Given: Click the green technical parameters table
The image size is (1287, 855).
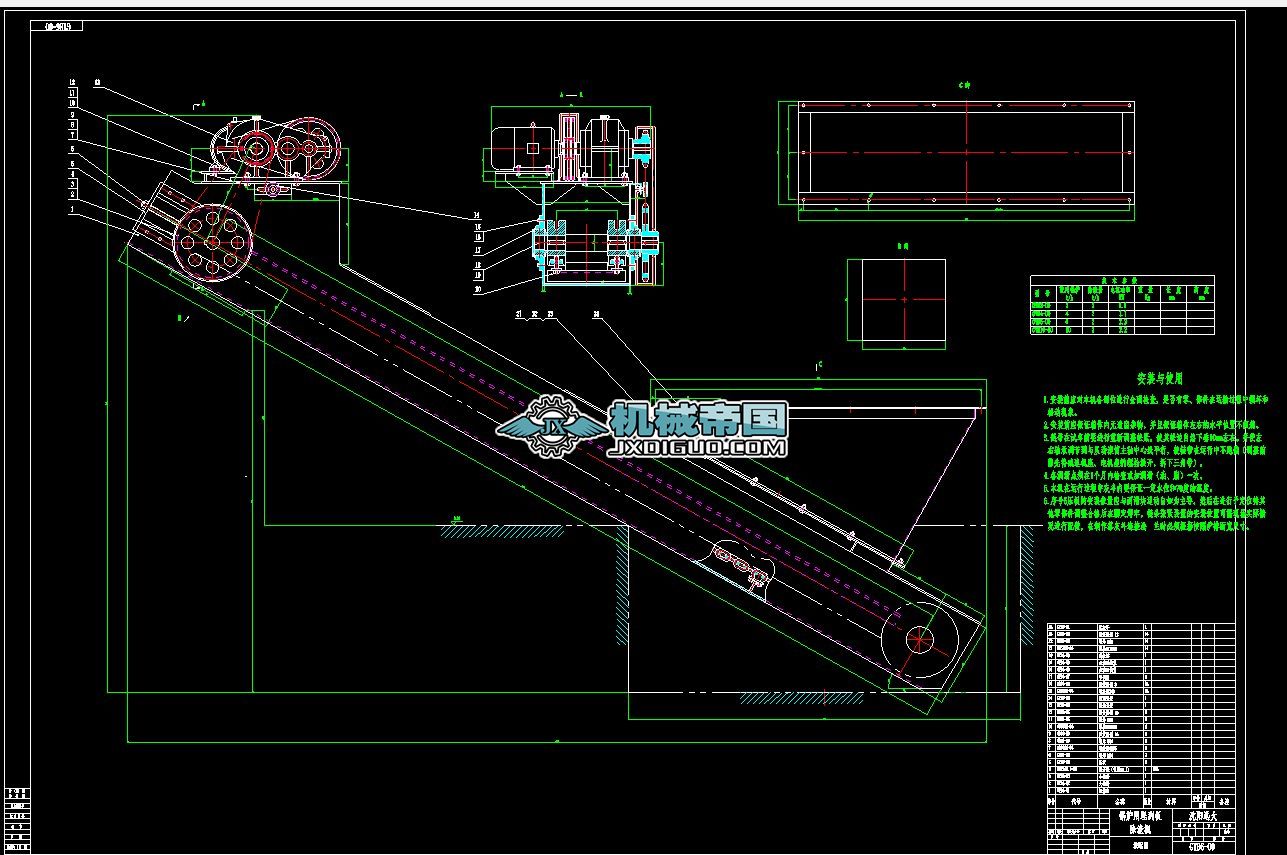Looking at the screenshot, I should [x=1121, y=305].
